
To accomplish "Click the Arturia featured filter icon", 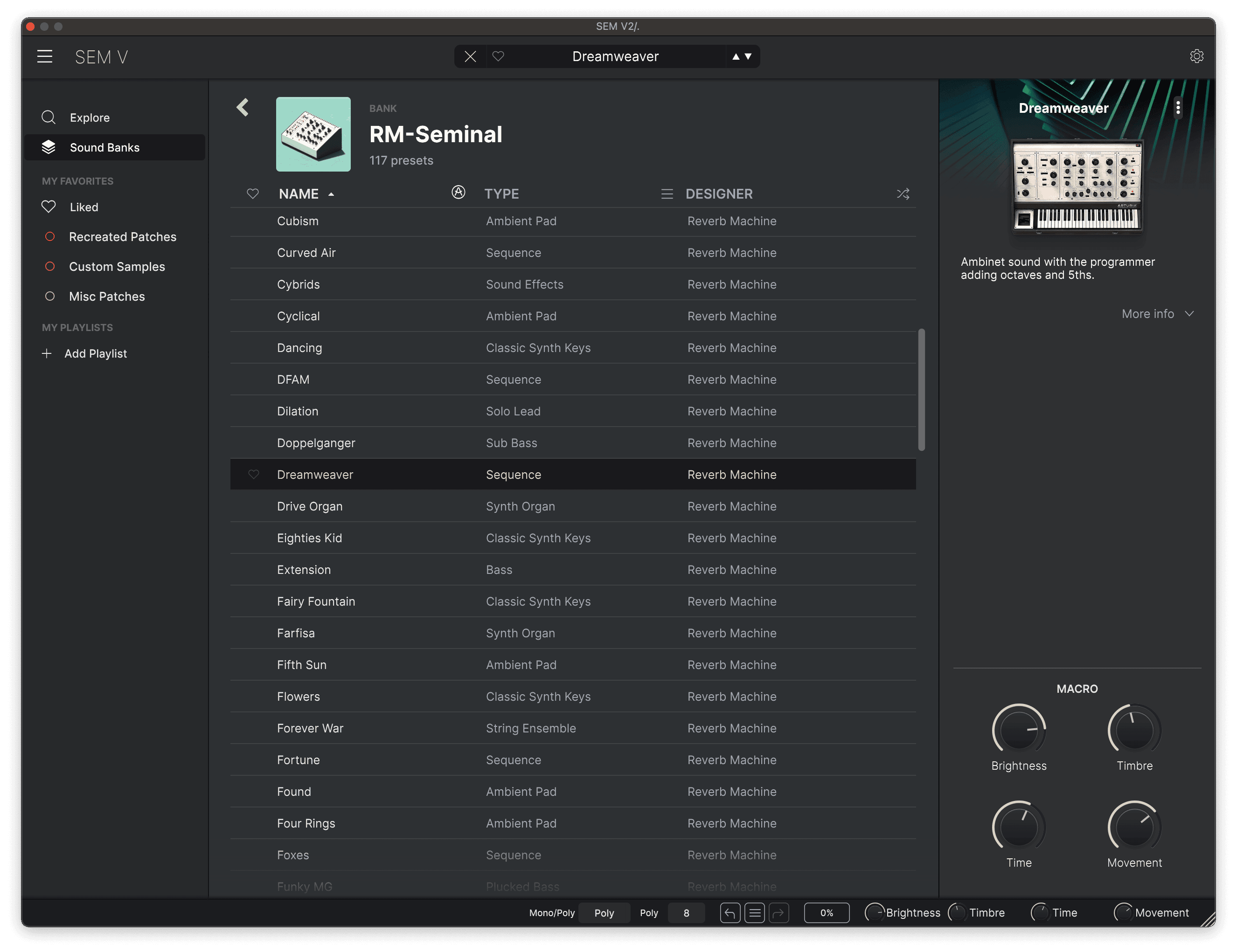I will tap(458, 193).
